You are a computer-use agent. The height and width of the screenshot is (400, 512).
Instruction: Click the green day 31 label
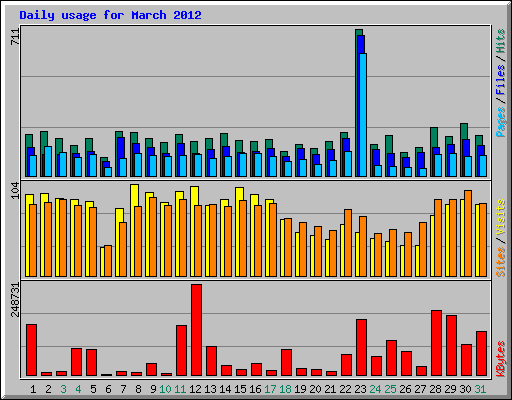[480, 389]
